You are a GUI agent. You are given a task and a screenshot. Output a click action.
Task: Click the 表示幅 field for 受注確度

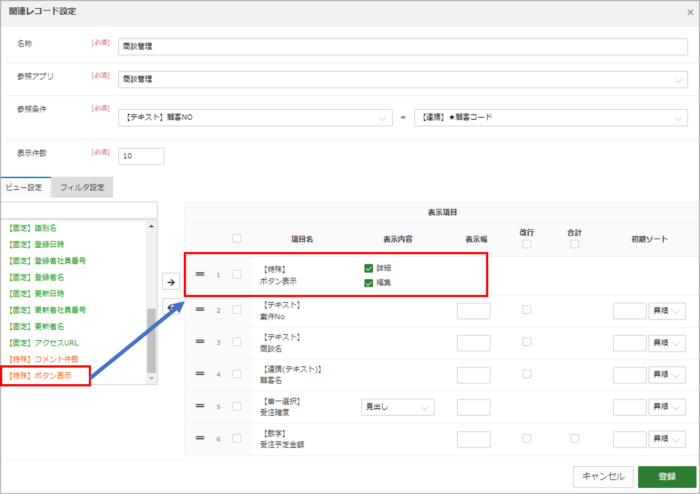(x=474, y=407)
